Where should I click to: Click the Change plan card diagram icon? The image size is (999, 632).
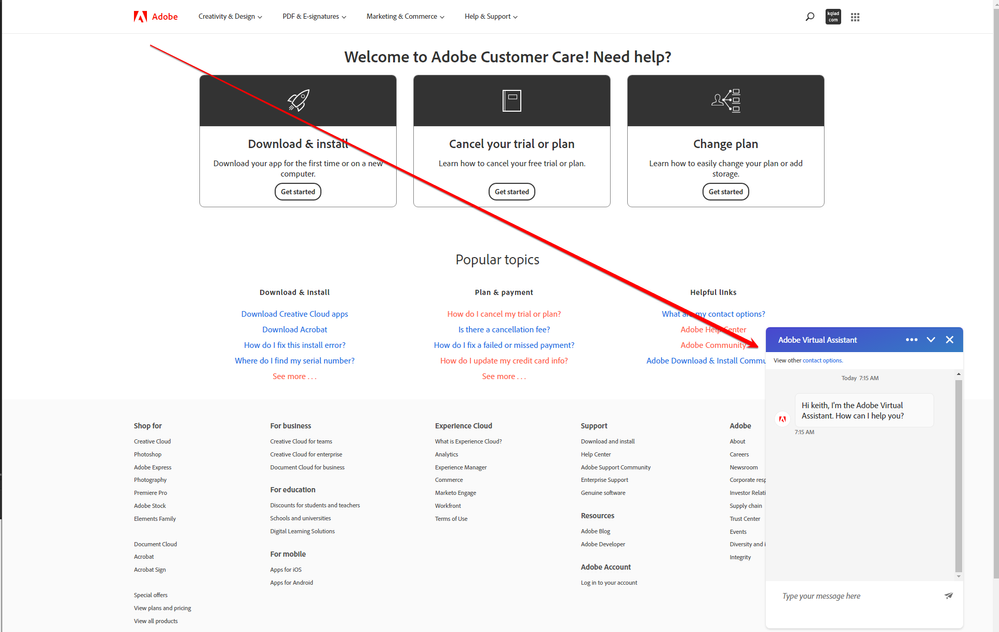pos(726,101)
